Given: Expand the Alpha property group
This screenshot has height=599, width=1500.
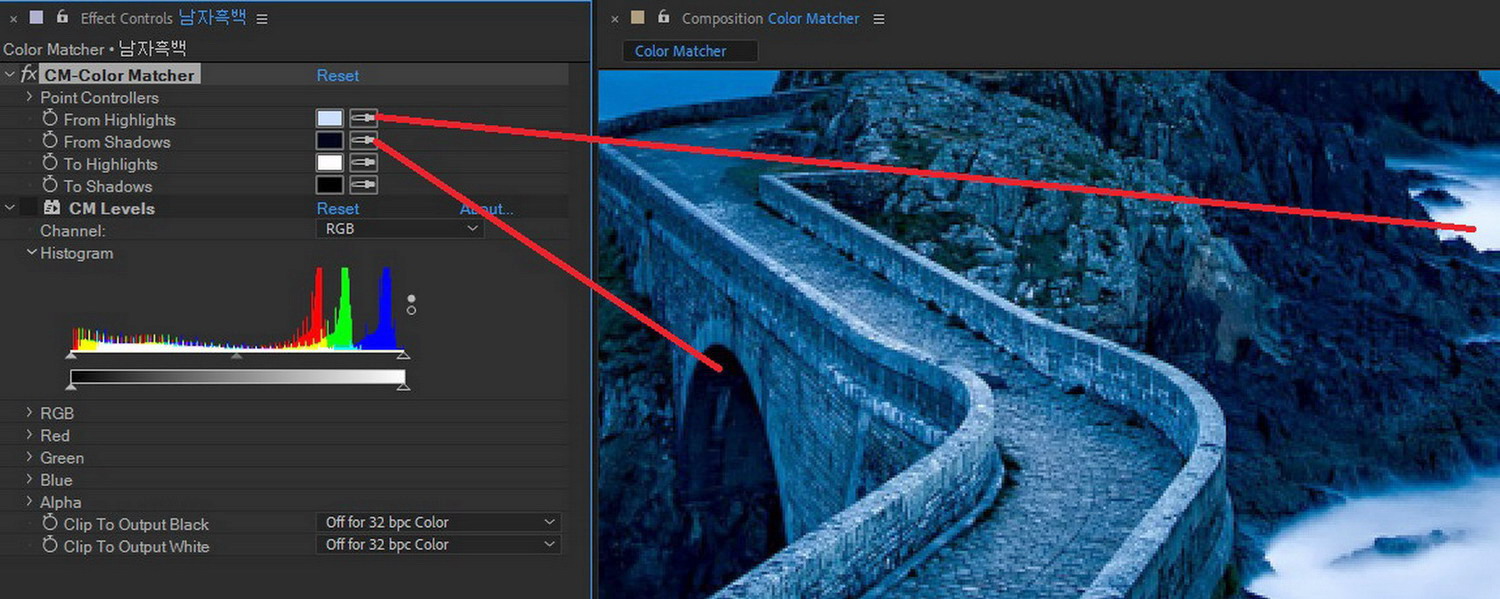Looking at the screenshot, I should [x=30, y=501].
